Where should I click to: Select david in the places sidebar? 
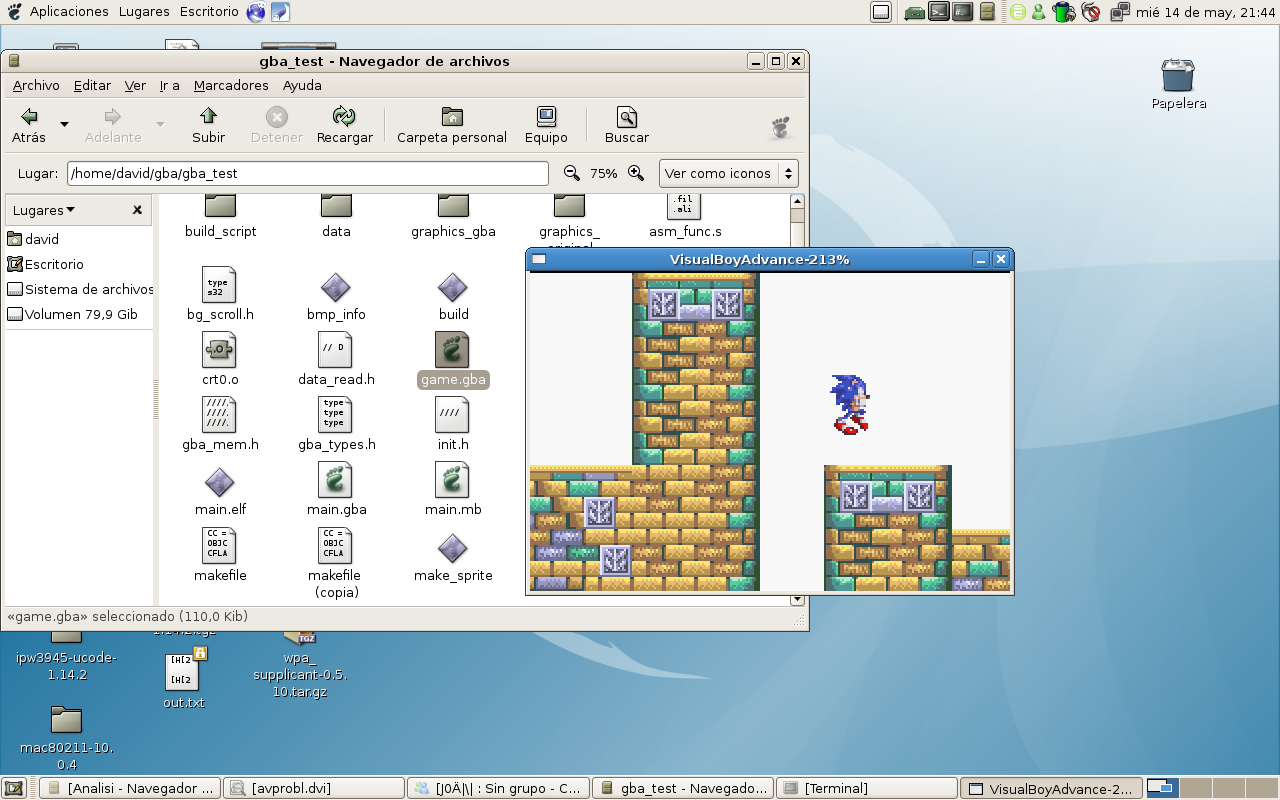(x=33, y=239)
